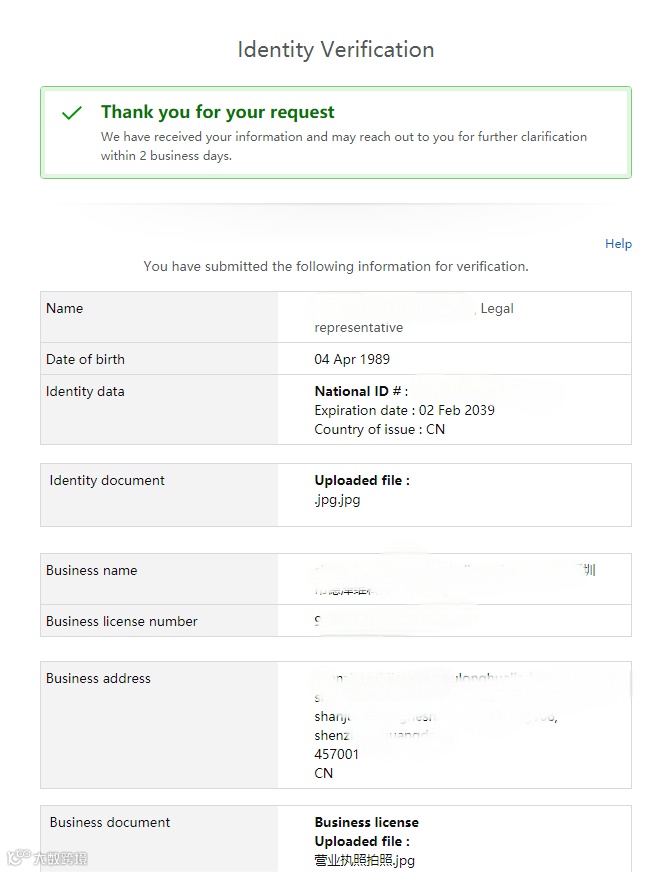The image size is (663, 872).
Task: Click the Business license number label
Action: (x=121, y=621)
